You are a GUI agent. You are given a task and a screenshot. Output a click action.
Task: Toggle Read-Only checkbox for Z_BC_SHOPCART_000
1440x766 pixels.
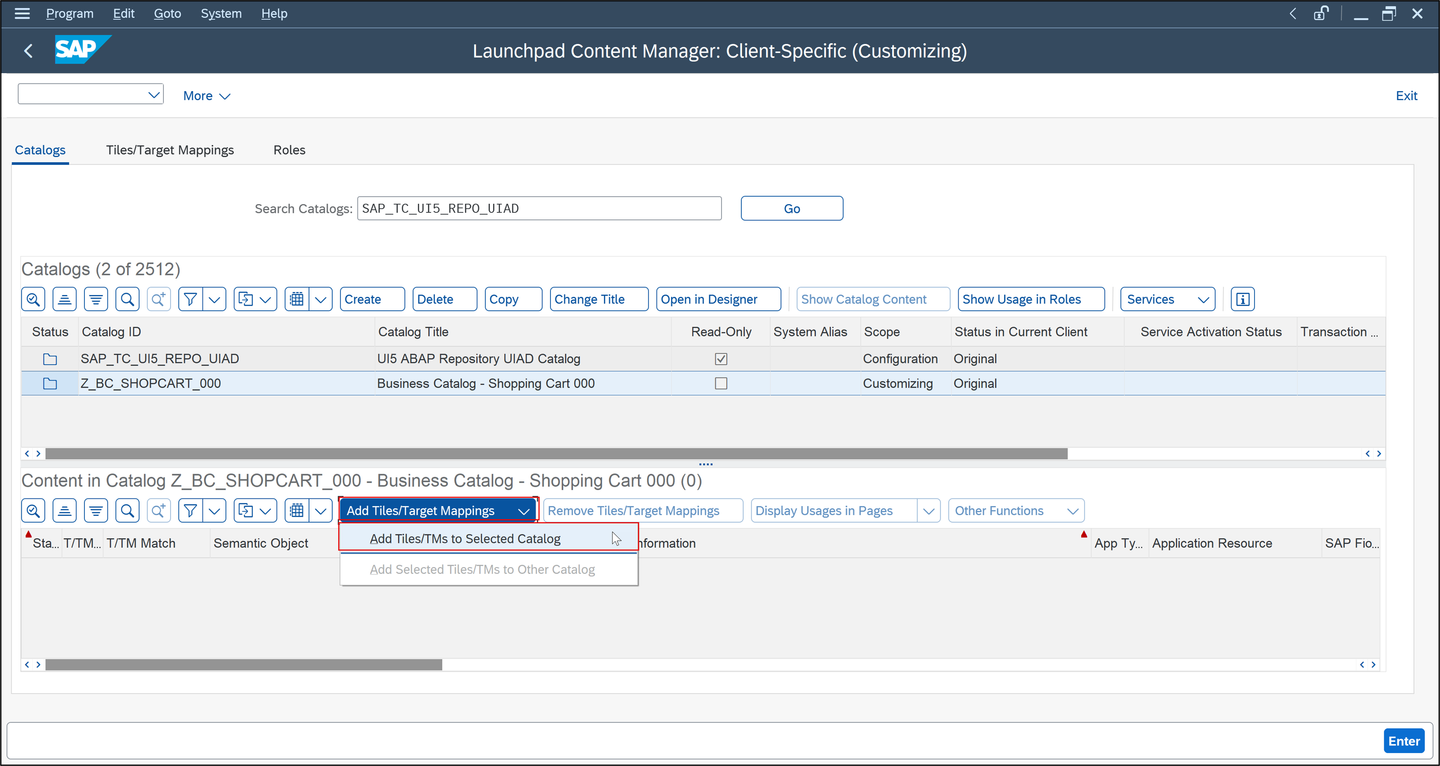point(721,384)
